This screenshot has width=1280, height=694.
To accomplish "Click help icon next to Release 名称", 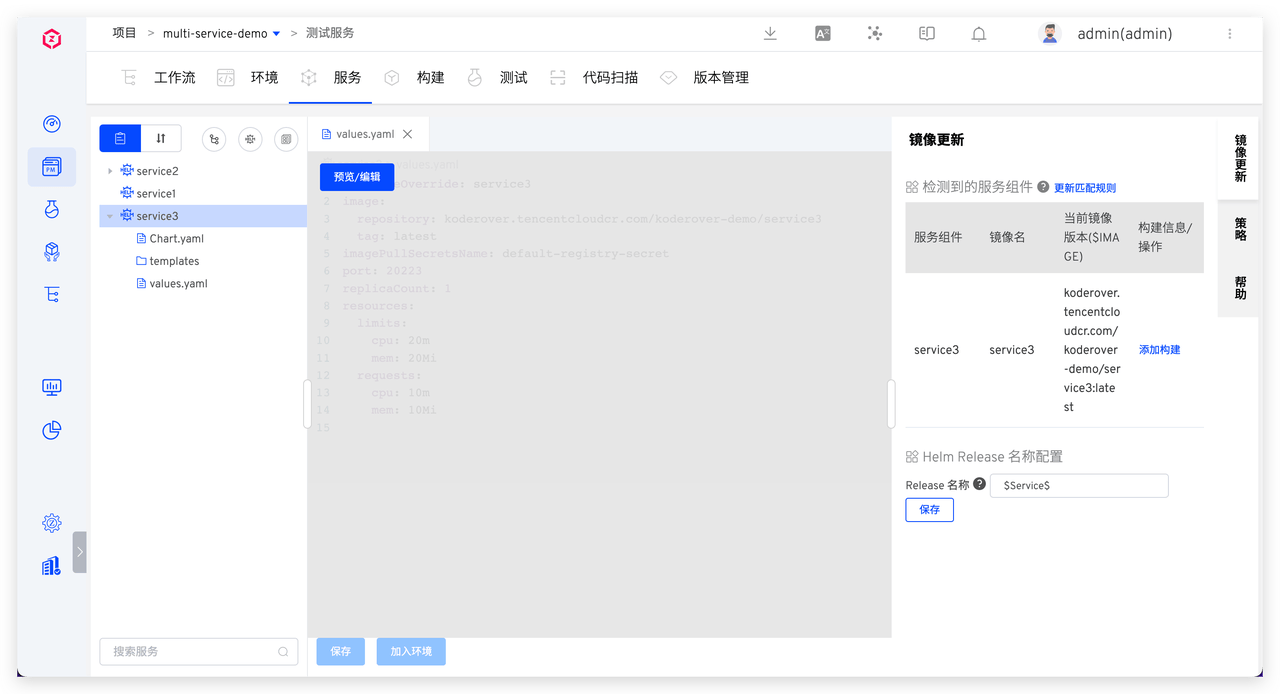I will coord(979,484).
